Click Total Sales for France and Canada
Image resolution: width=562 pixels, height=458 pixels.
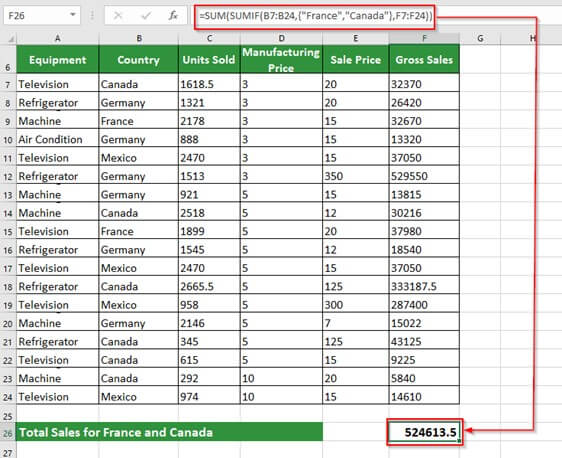coord(169,432)
